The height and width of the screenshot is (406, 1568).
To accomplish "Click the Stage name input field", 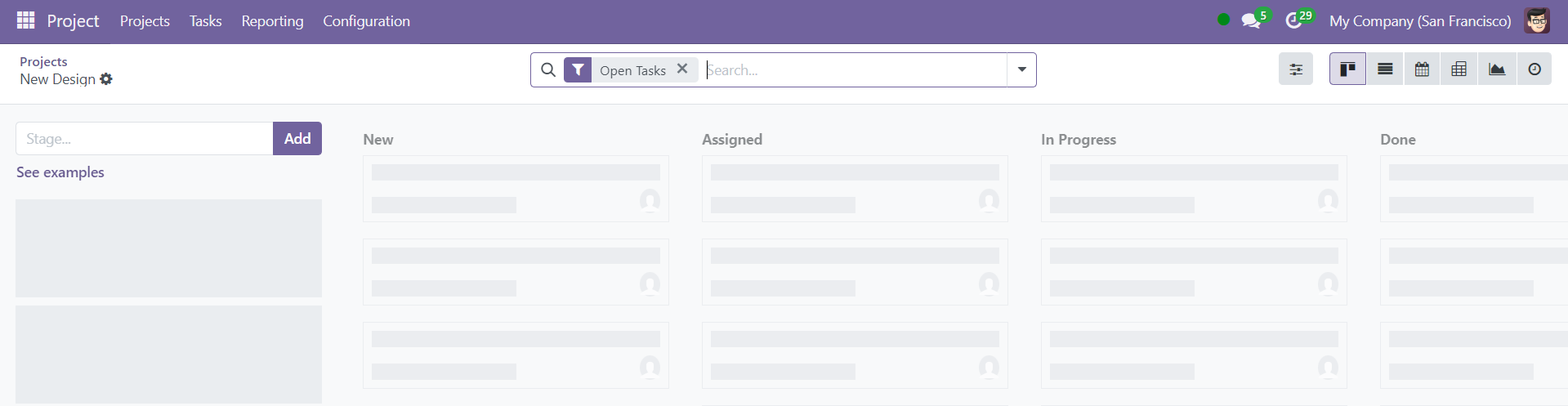I will pyautogui.click(x=145, y=139).
